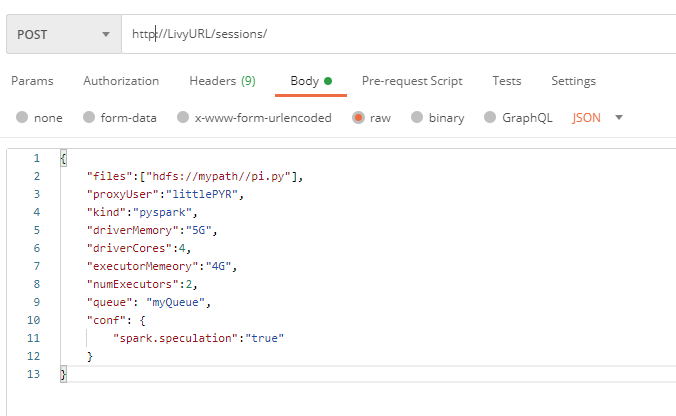Open the Headers (9) tab
Viewport: 676px width, 416px height.
[x=222, y=81]
